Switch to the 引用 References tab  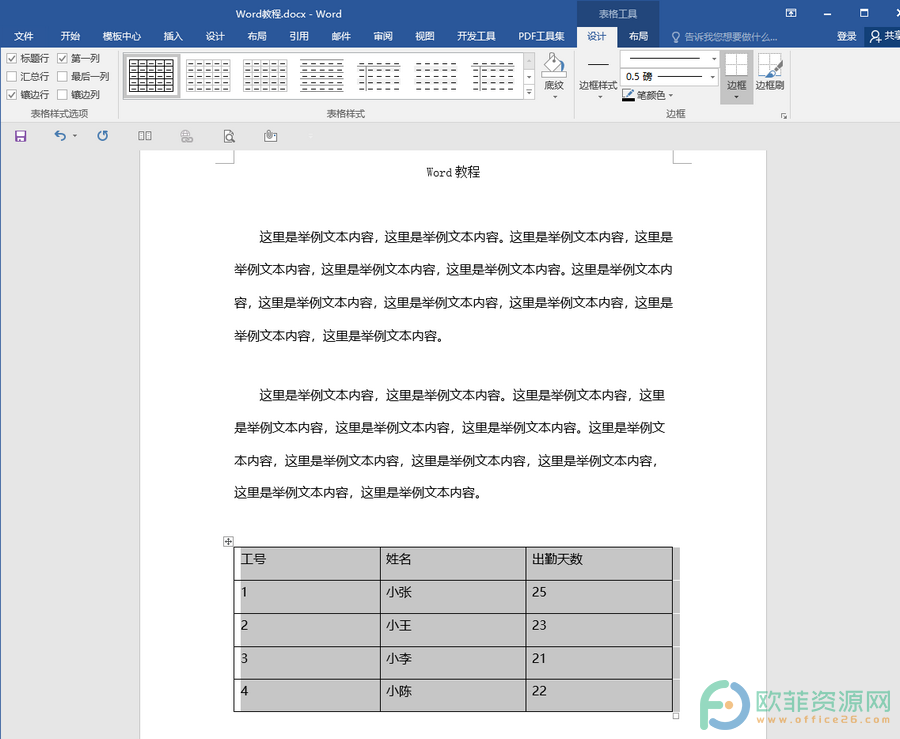tap(299, 36)
